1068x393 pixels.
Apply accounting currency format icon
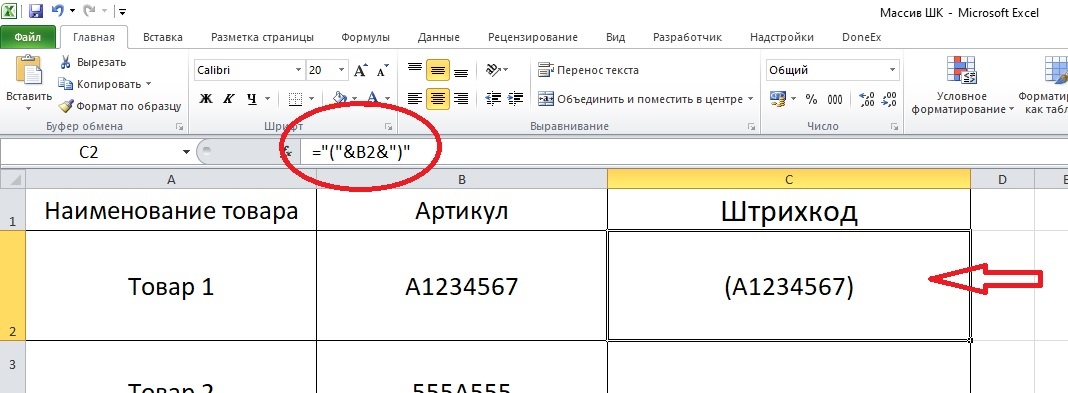pyautogui.click(x=778, y=99)
